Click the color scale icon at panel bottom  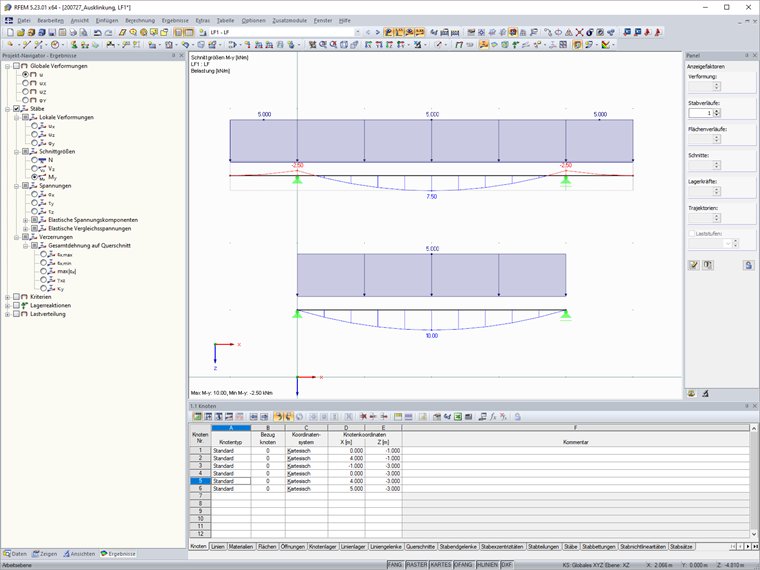[x=692, y=394]
